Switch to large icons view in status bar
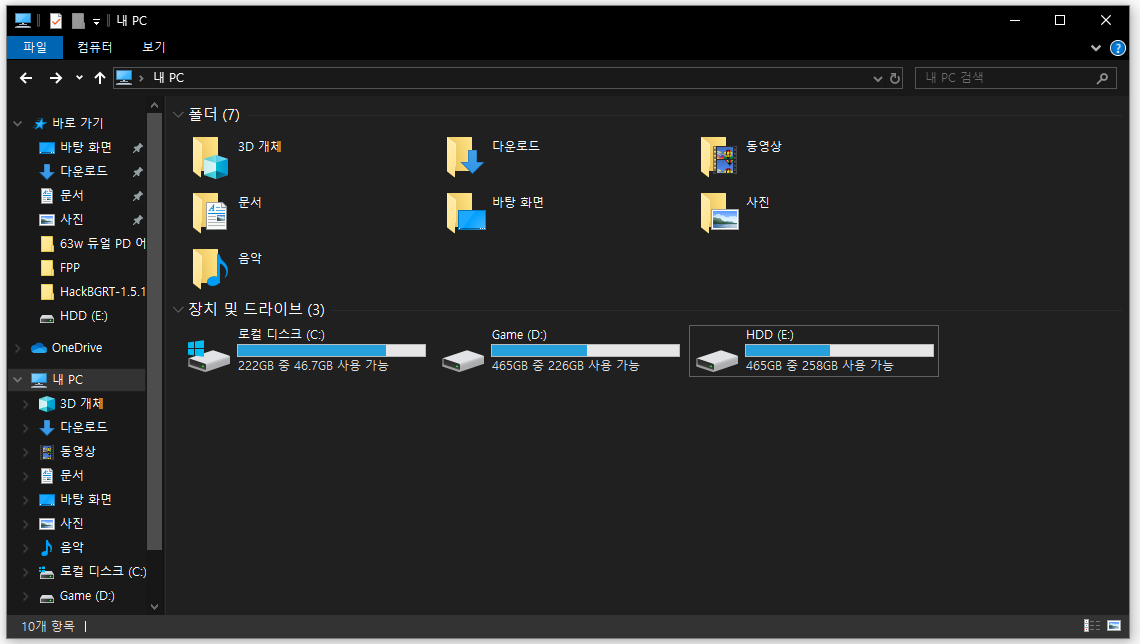Image resolution: width=1140 pixels, height=644 pixels. (x=1114, y=625)
